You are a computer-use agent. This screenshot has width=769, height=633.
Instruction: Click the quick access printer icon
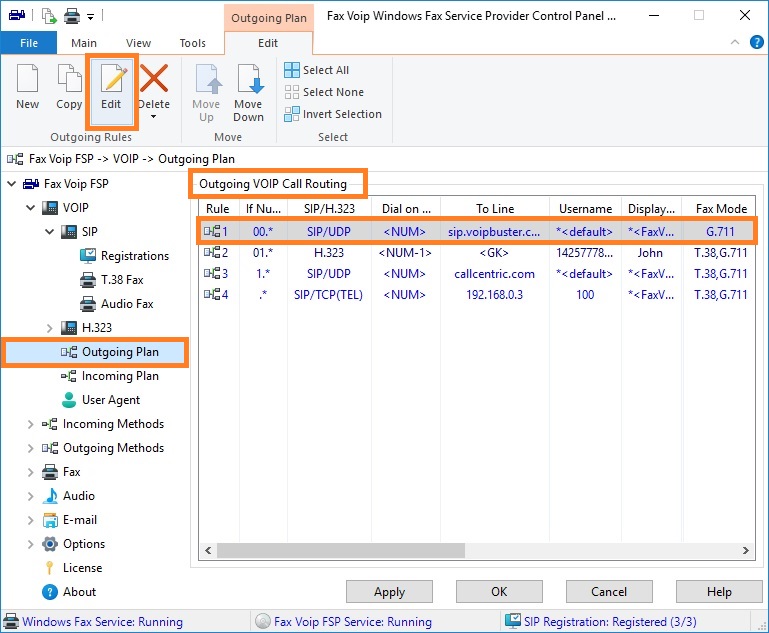[x=72, y=16]
